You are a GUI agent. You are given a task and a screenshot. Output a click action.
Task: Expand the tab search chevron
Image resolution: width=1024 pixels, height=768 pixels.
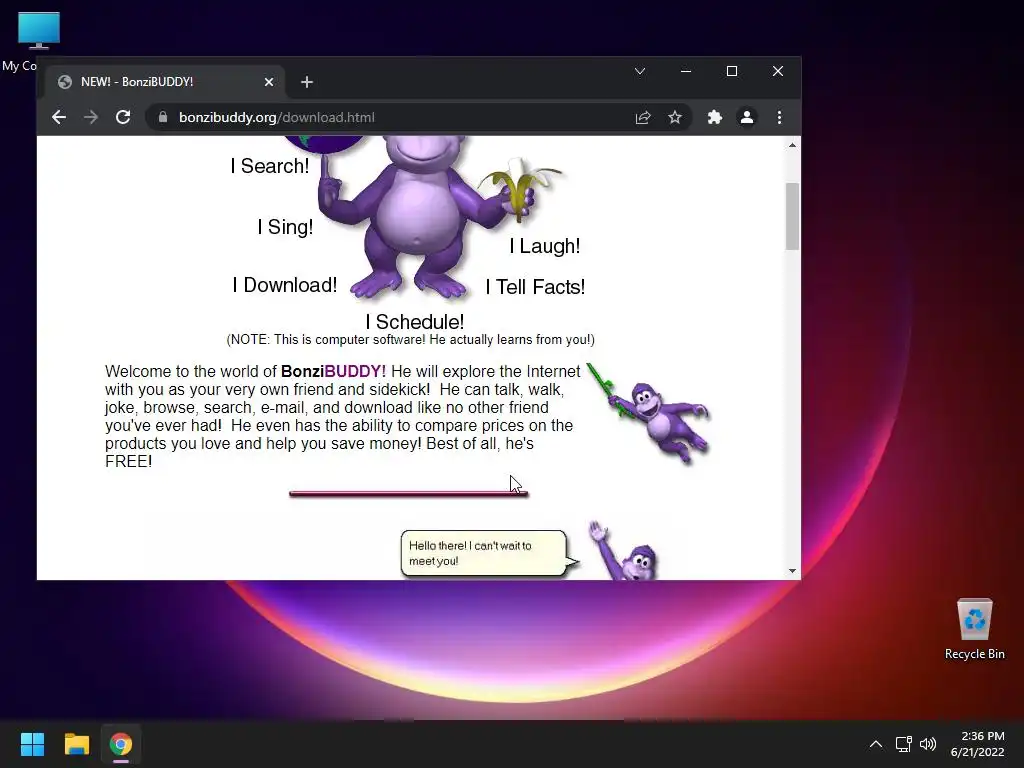pyautogui.click(x=640, y=71)
